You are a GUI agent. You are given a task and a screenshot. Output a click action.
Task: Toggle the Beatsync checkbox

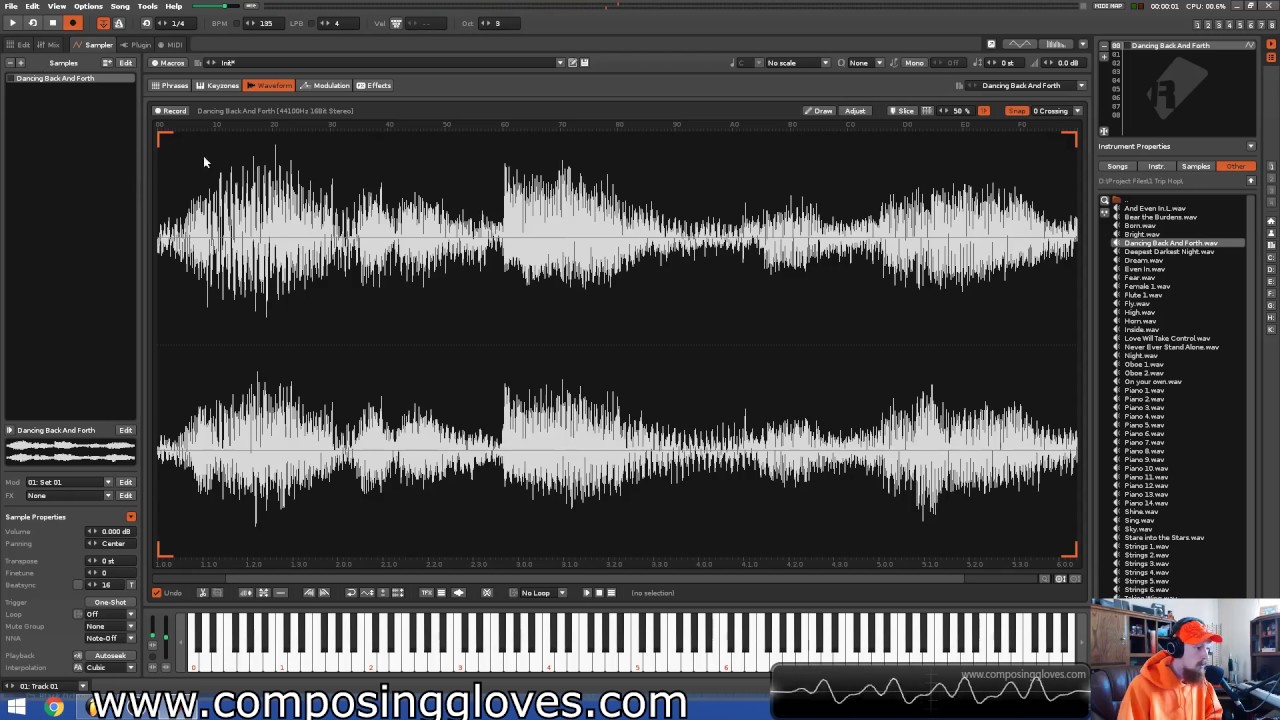78,584
